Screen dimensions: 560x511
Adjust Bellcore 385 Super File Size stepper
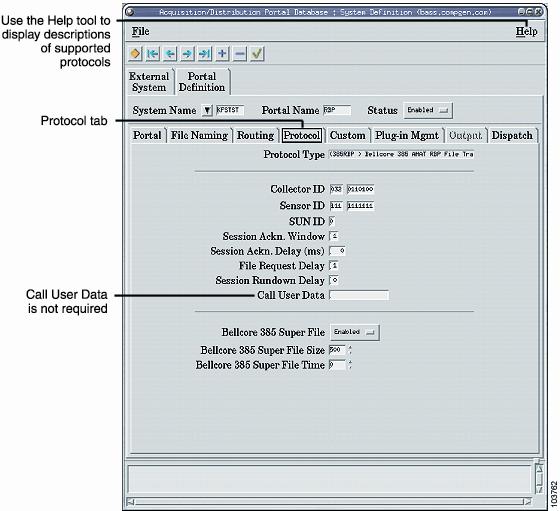click(350, 350)
